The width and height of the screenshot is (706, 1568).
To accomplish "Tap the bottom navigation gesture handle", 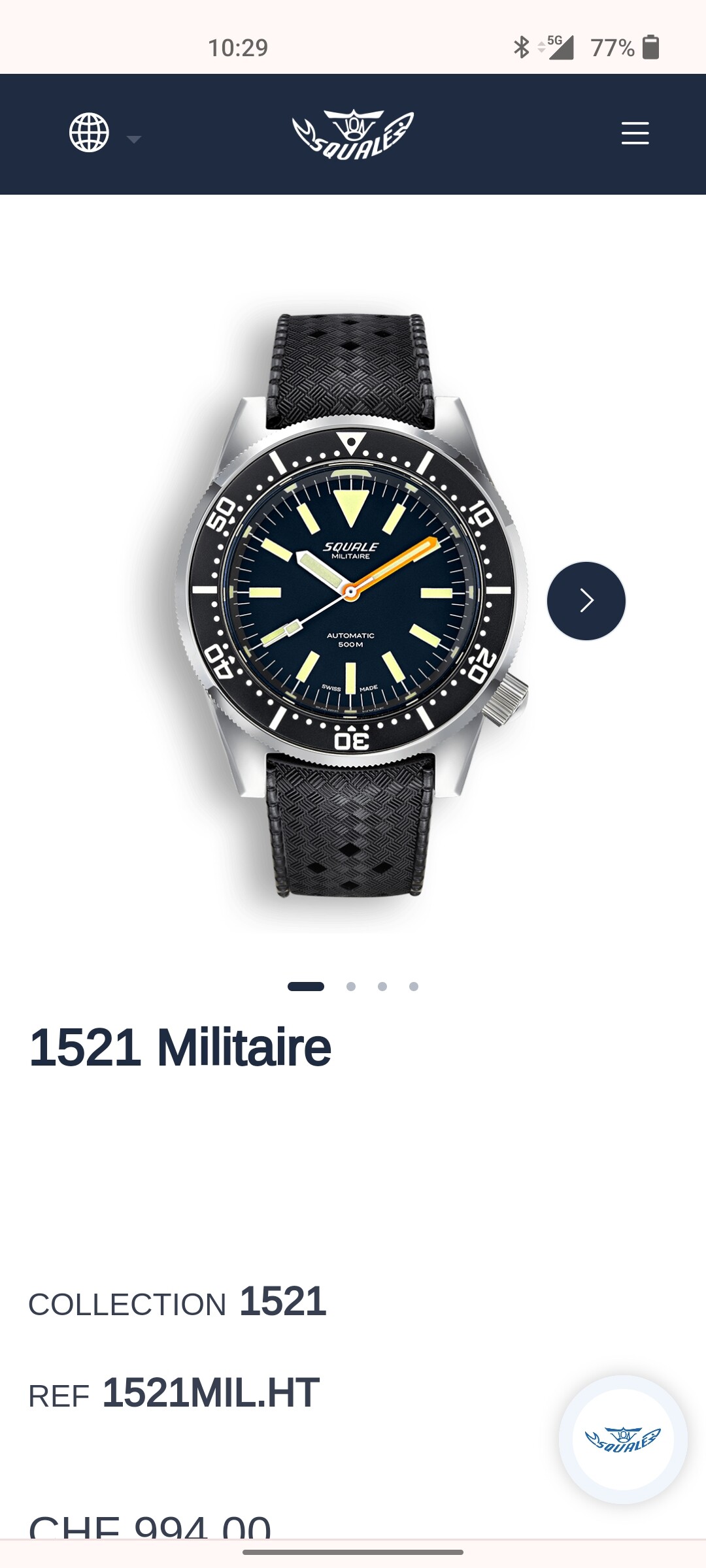I will point(353,1552).
